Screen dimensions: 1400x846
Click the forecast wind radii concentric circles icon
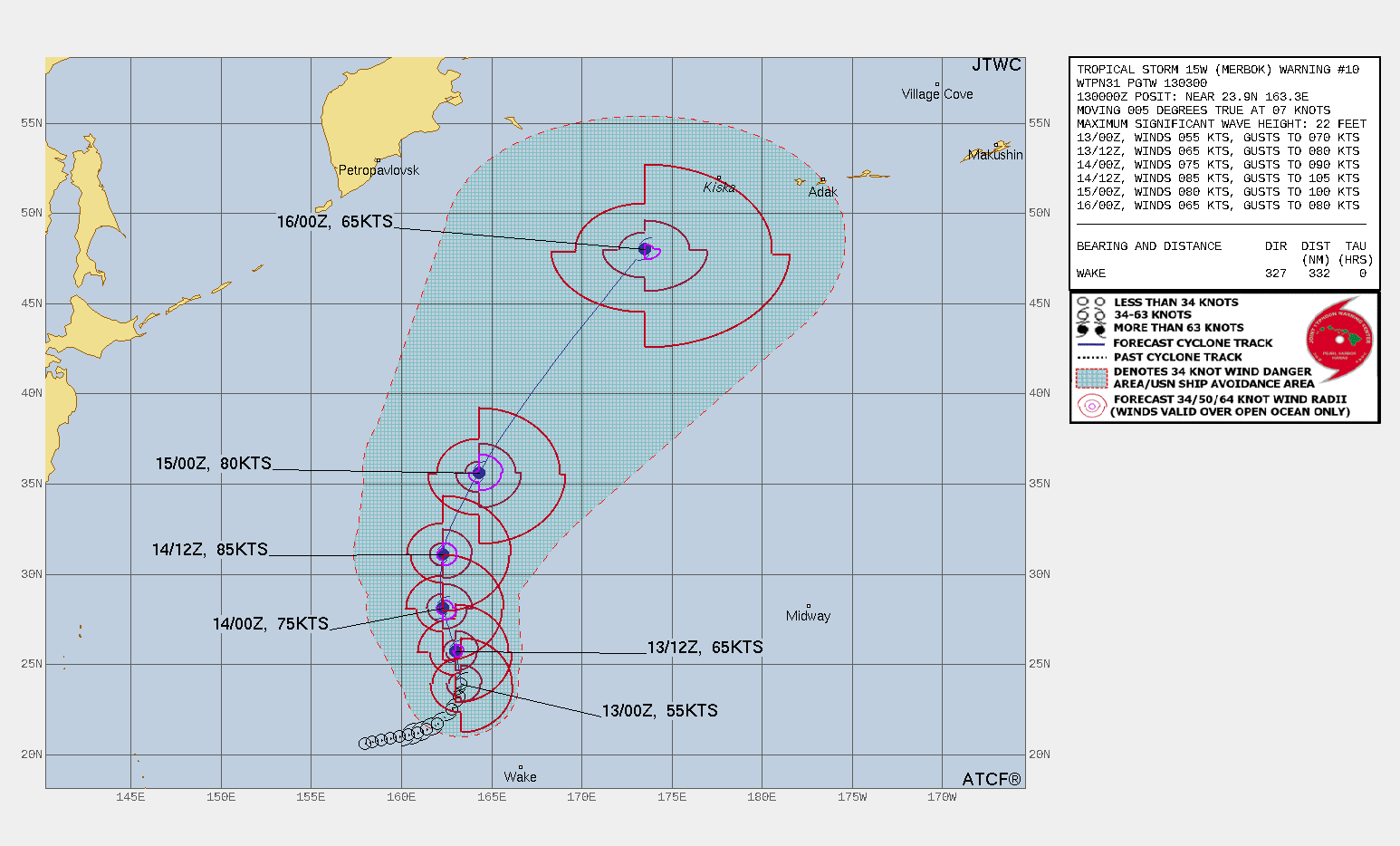click(x=1092, y=406)
